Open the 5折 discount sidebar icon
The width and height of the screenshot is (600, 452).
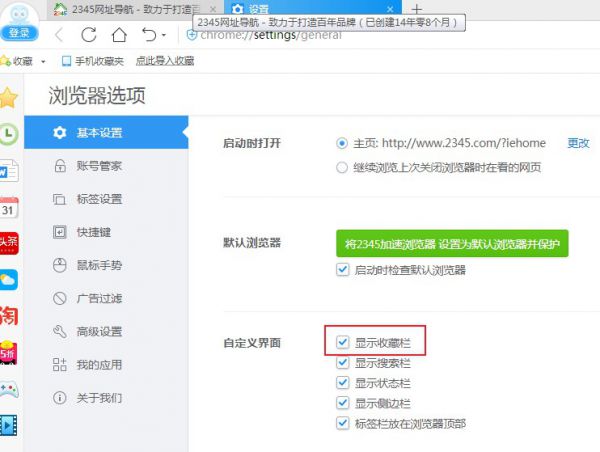point(8,352)
